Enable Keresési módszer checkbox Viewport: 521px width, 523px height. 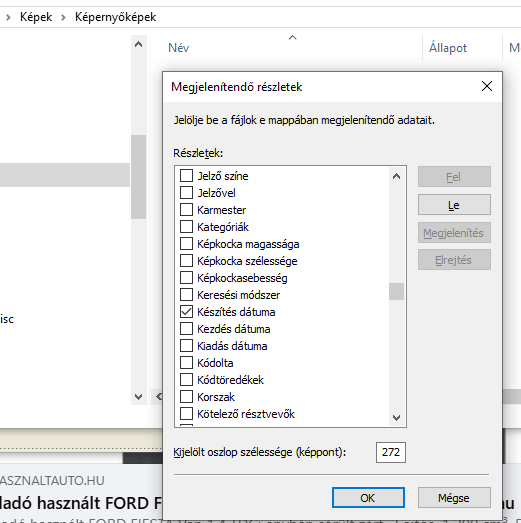point(186,295)
